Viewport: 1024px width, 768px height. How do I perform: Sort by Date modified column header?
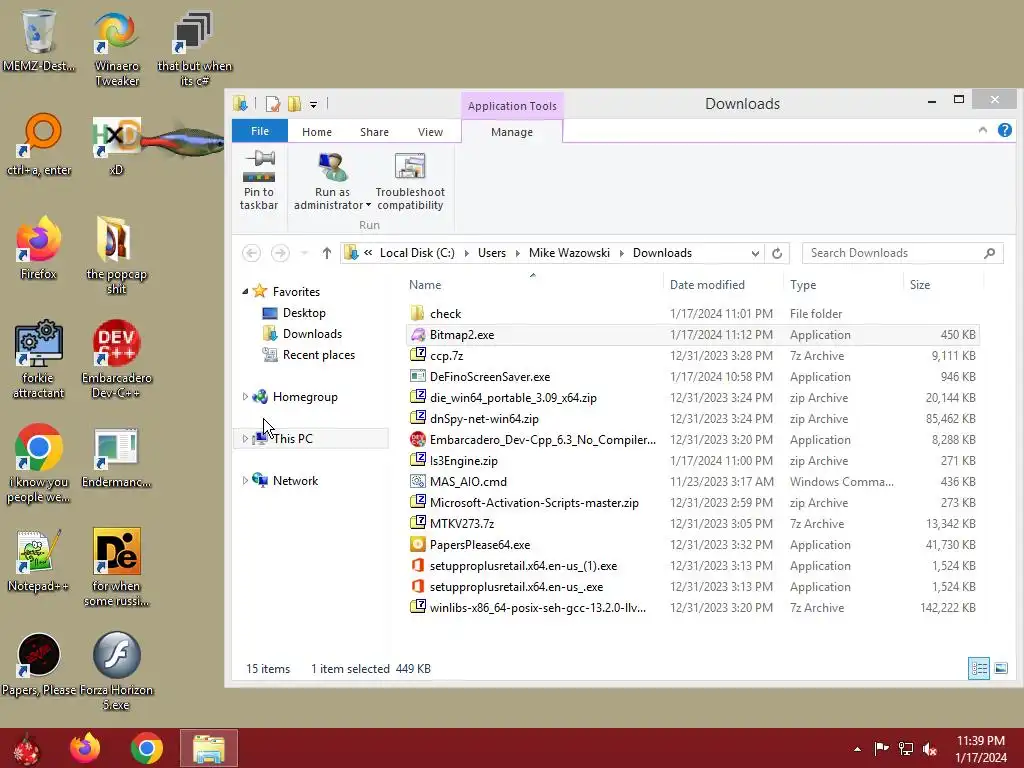click(722, 285)
